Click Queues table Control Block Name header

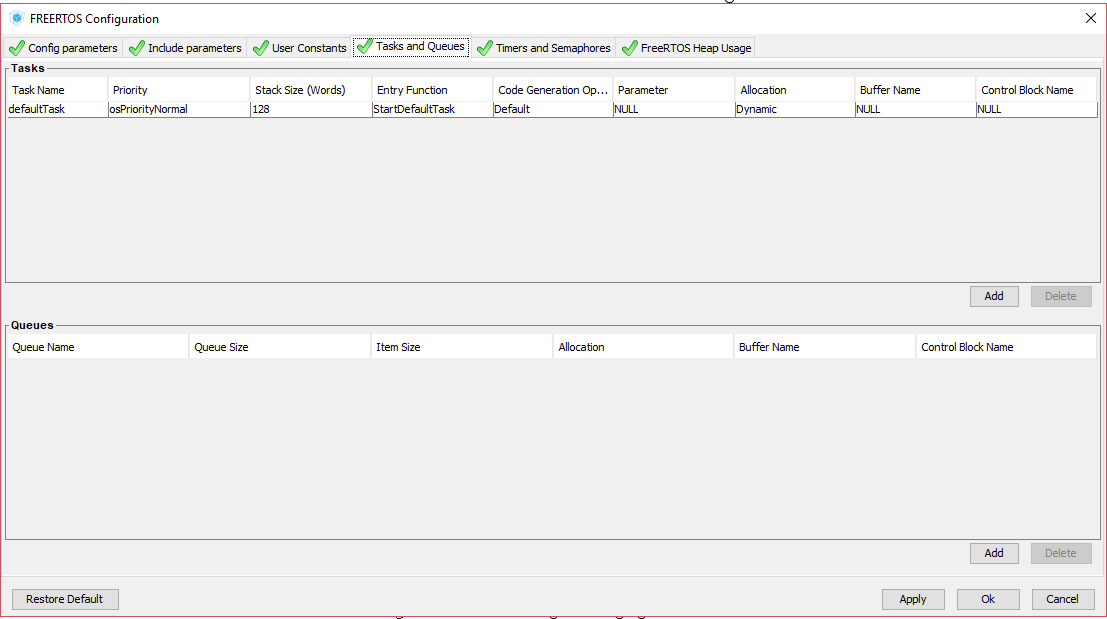click(1006, 347)
